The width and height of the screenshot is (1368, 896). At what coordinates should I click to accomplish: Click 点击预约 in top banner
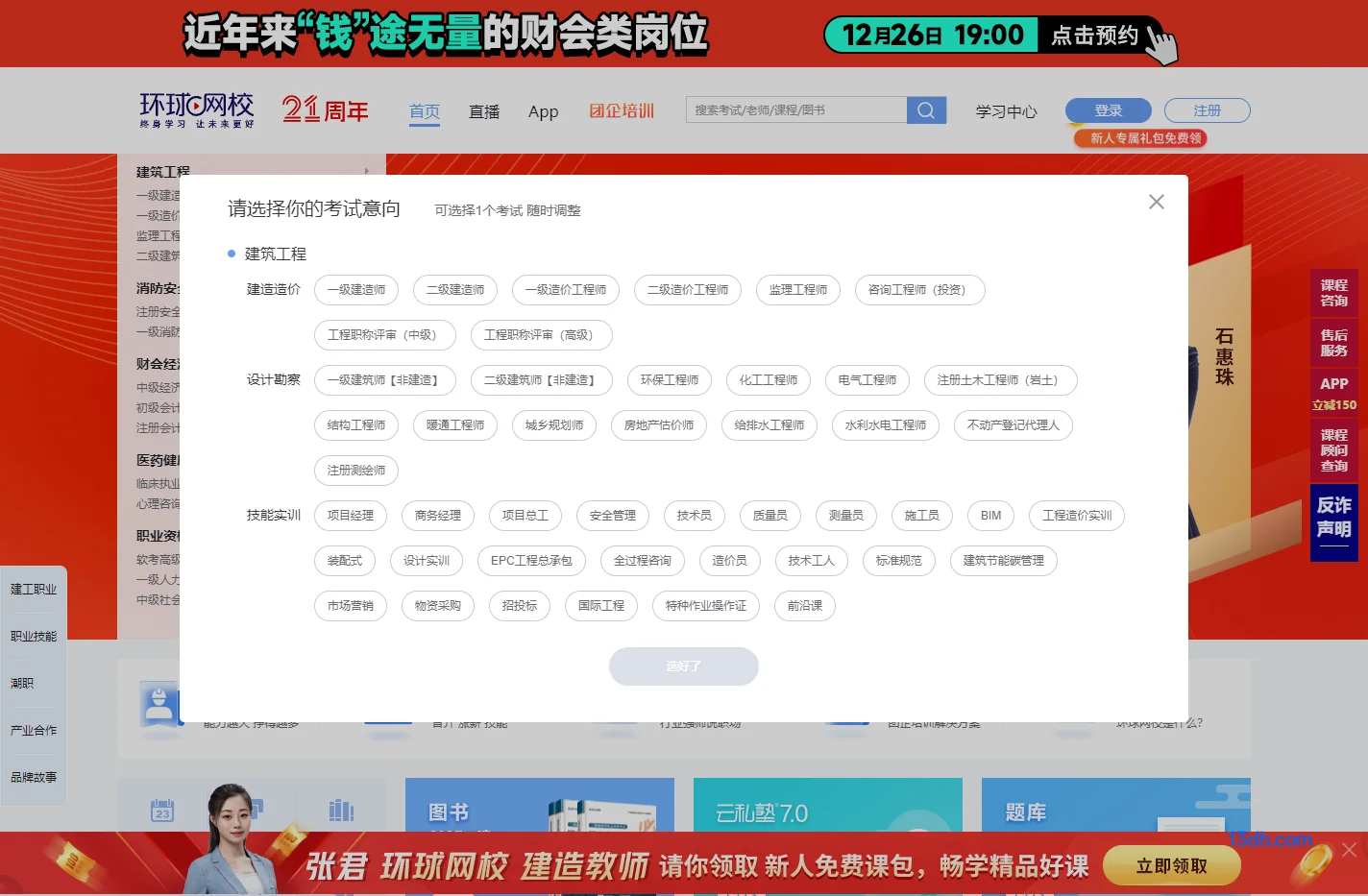[x=1095, y=36]
